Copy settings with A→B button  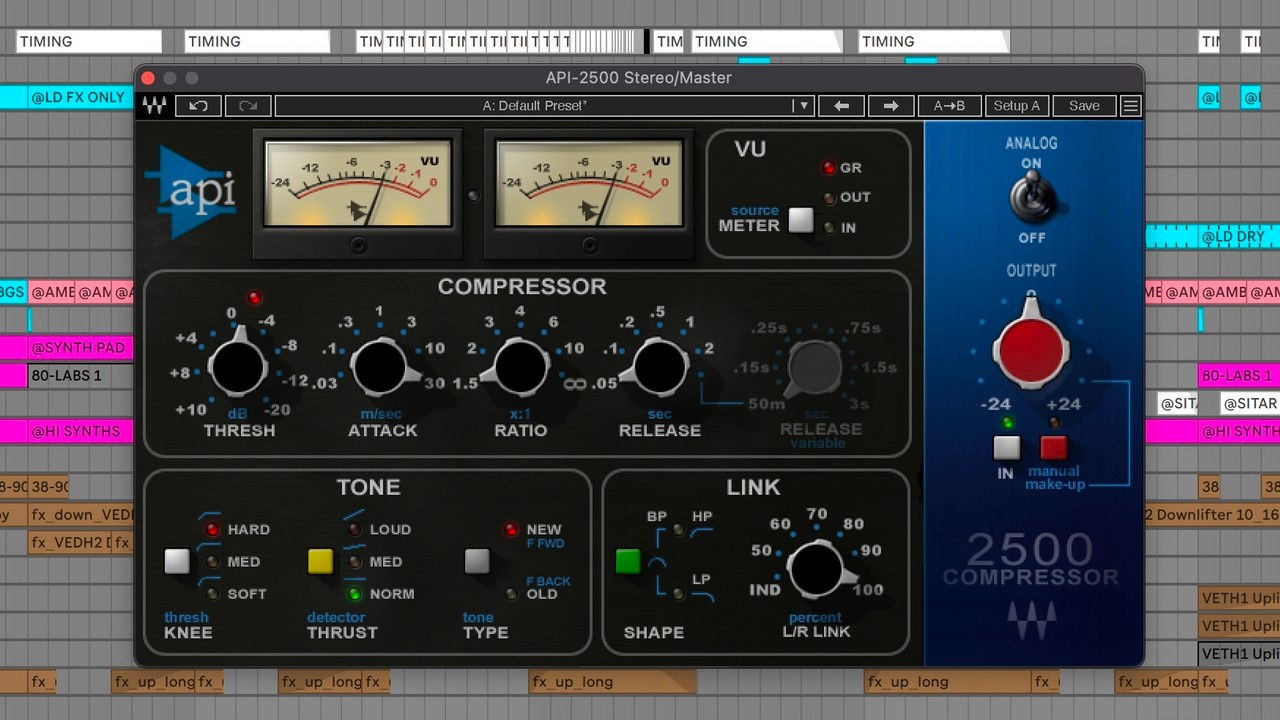point(949,106)
